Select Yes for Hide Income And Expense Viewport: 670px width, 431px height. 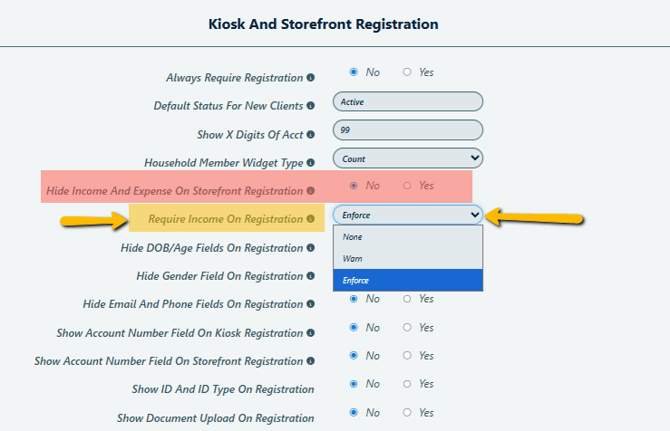(407, 185)
